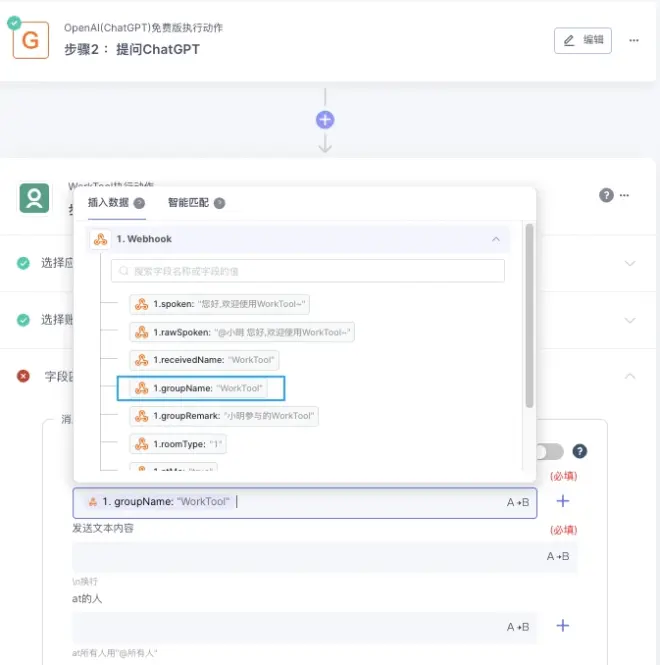Click A→B in the at的人 field

pos(518,627)
